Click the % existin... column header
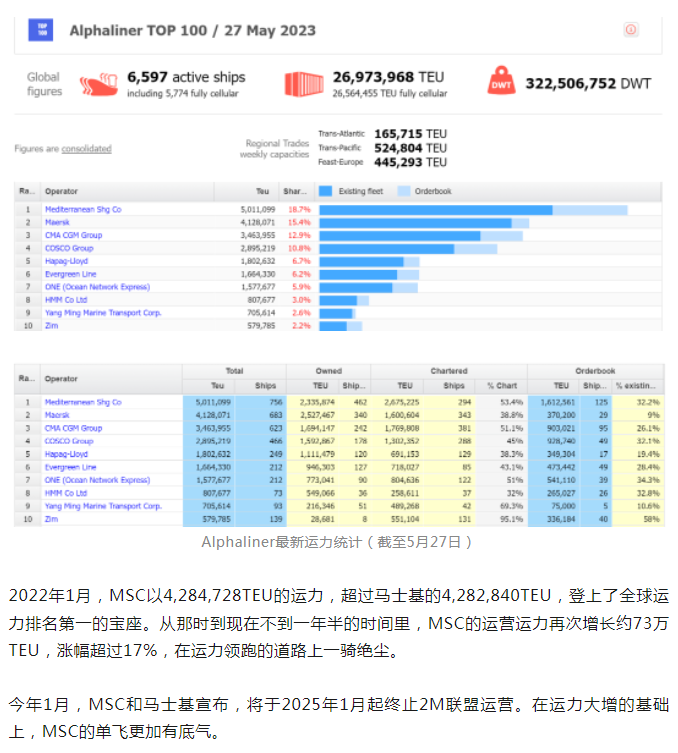 click(x=636, y=386)
